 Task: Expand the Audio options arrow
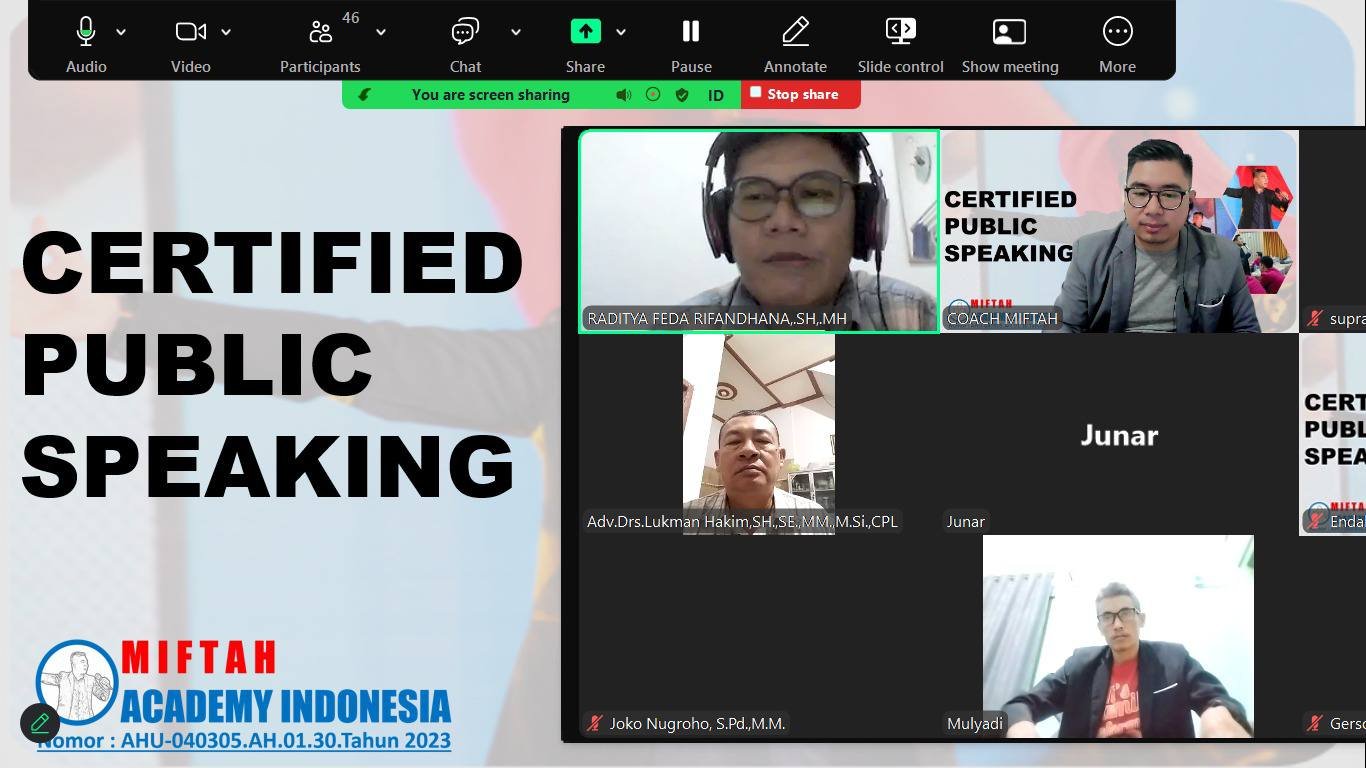(x=121, y=32)
